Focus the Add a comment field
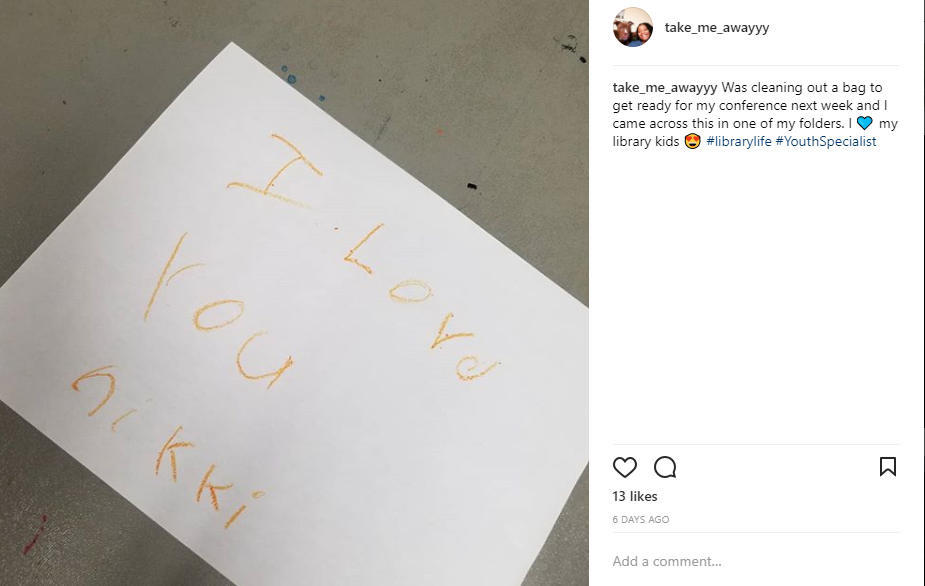 [x=756, y=561]
